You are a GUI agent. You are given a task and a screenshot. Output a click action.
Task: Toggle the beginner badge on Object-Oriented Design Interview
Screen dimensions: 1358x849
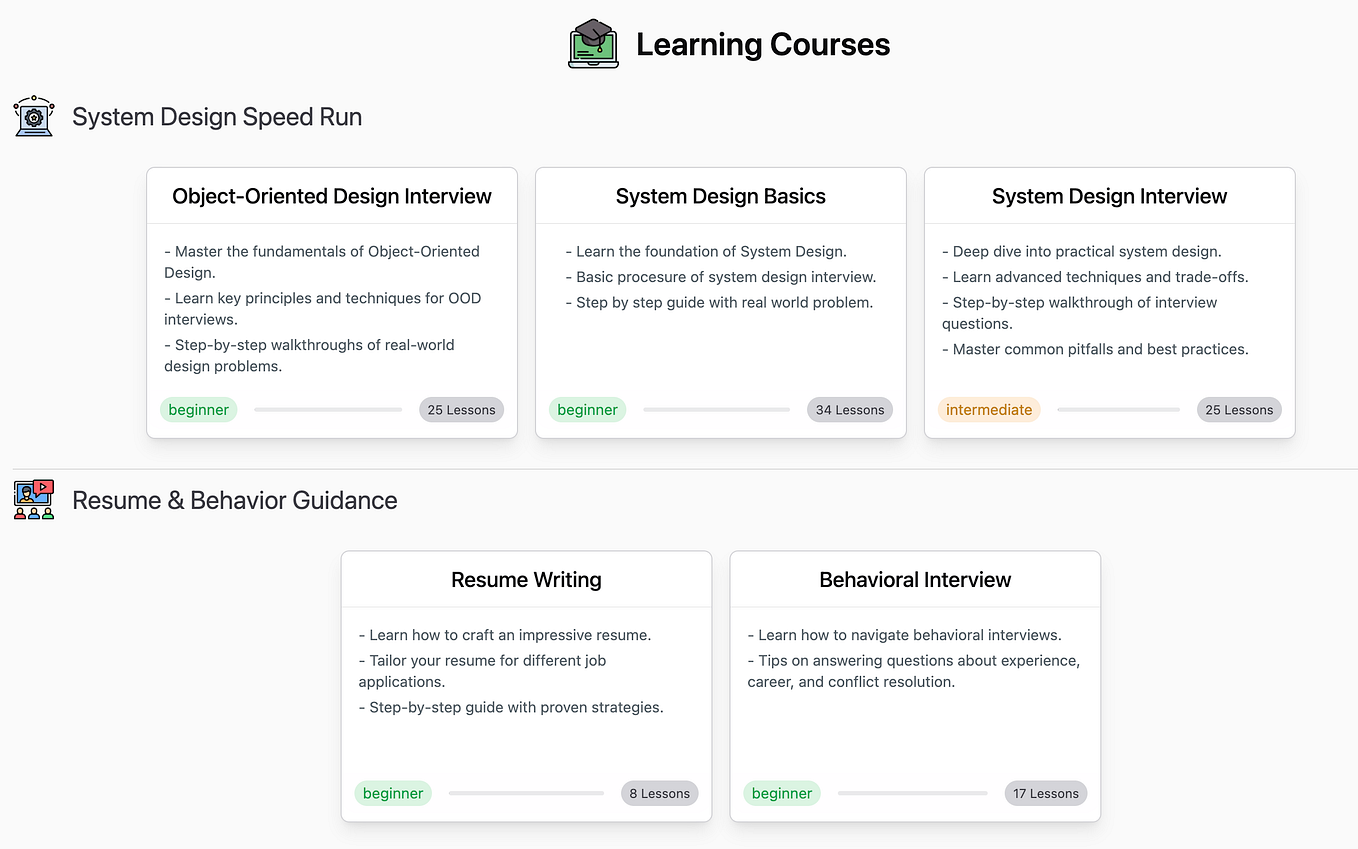point(198,409)
